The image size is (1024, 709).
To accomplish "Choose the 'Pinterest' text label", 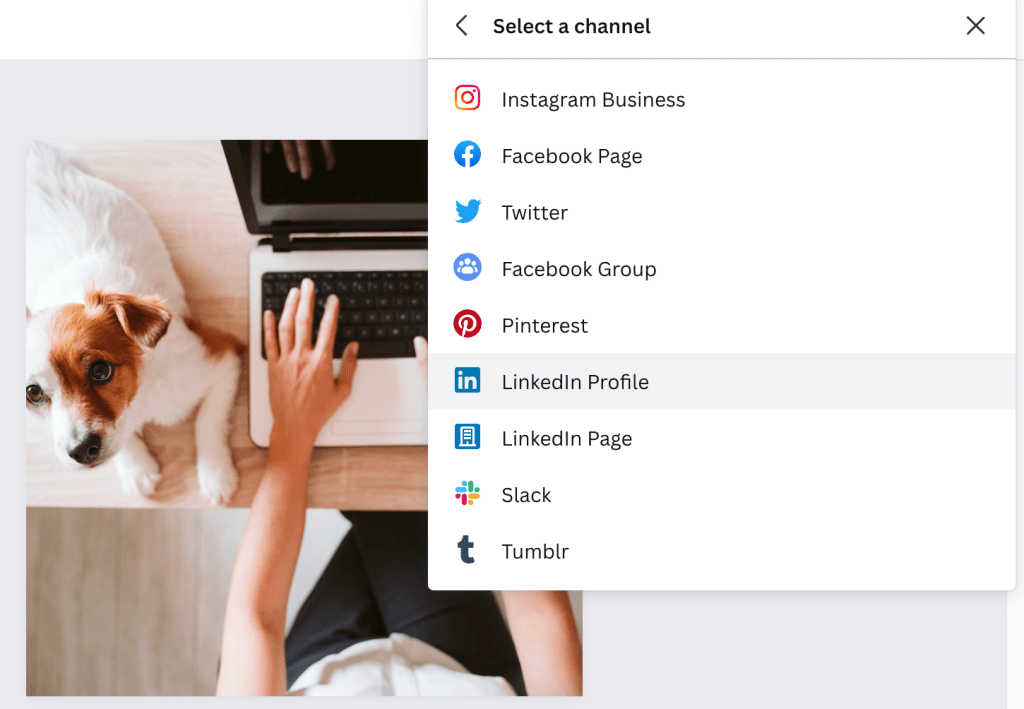I will tap(545, 326).
